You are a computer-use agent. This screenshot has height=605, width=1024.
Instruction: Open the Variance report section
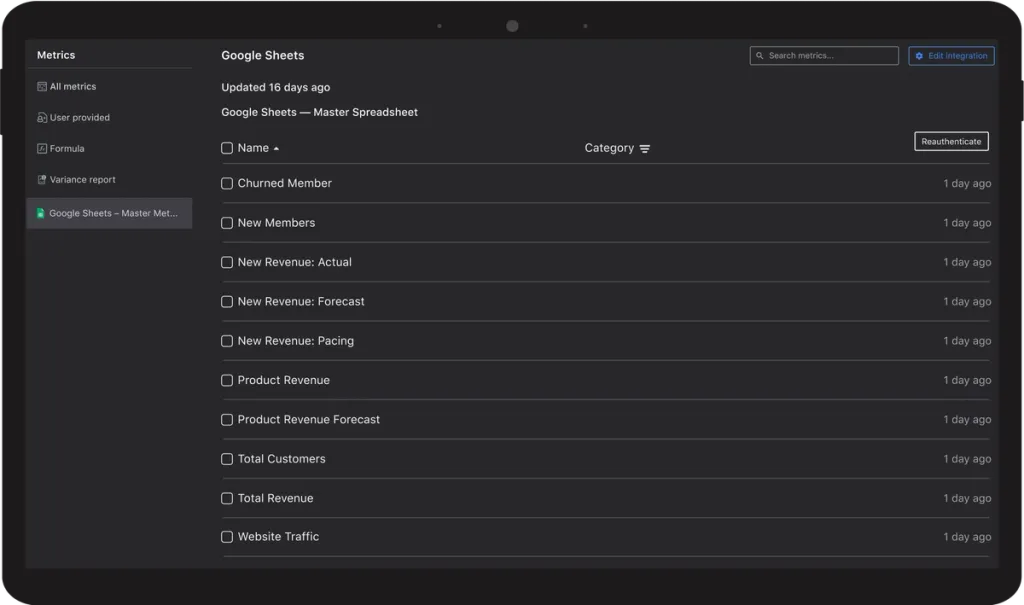82,180
